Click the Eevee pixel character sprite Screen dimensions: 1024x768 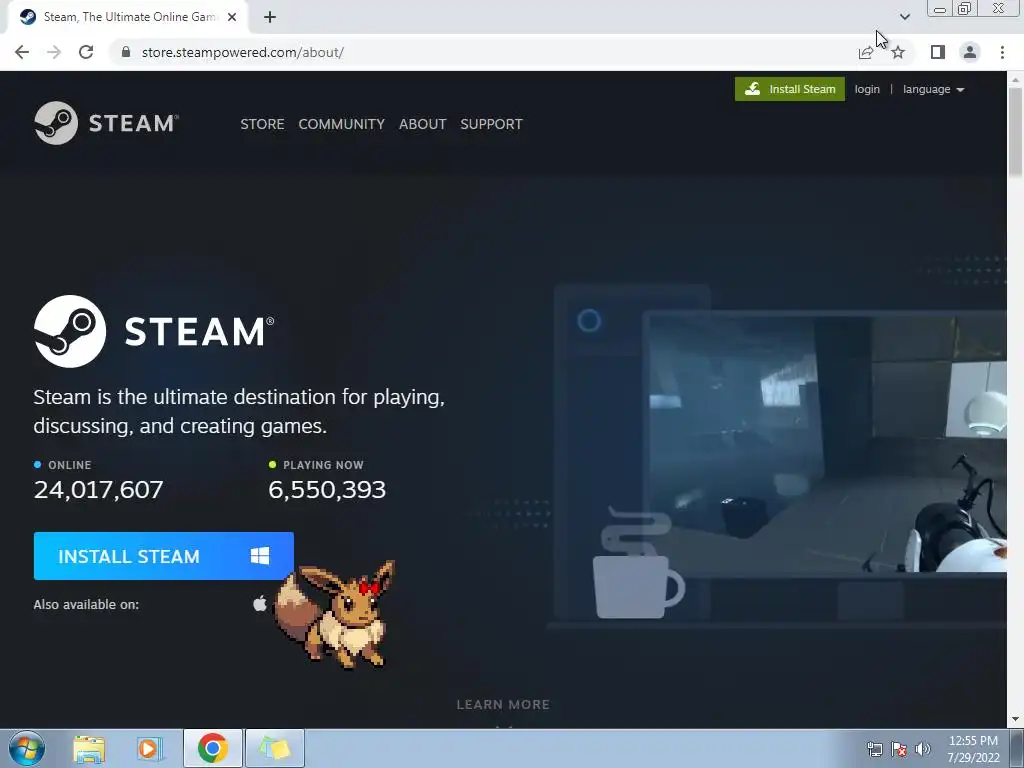click(x=334, y=615)
